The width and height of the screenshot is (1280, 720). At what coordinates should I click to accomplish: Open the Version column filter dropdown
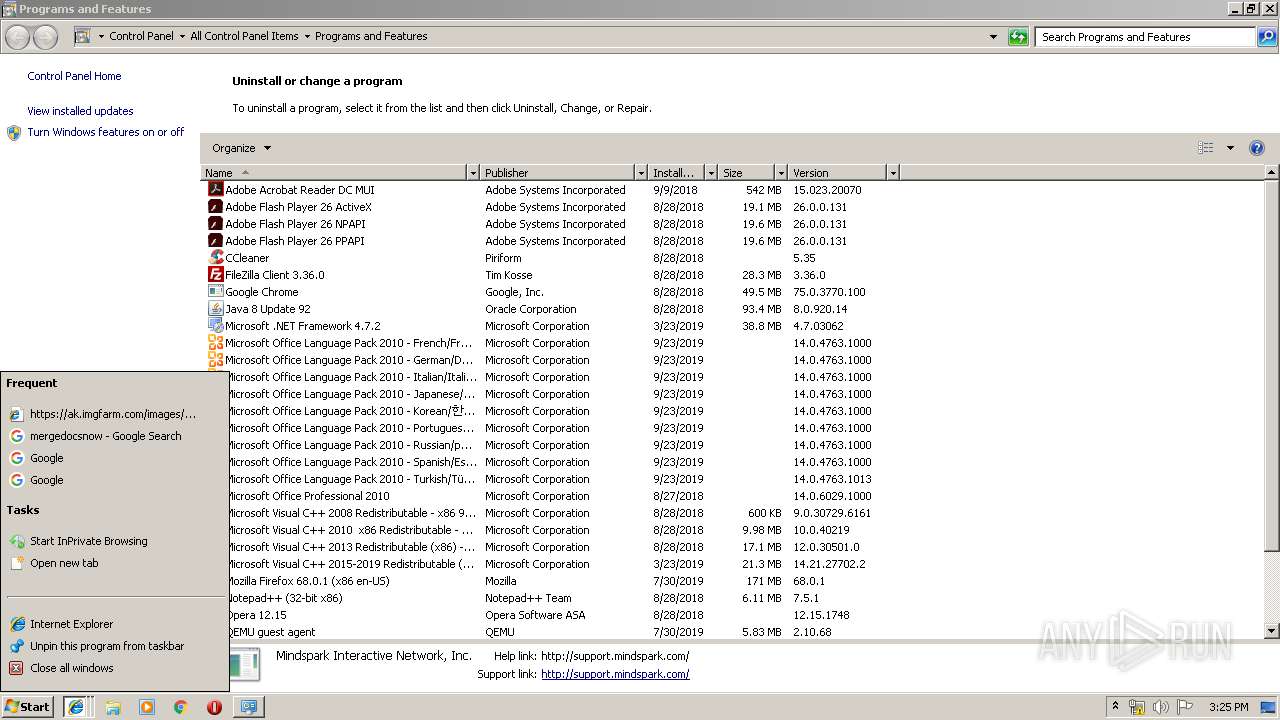click(x=893, y=173)
